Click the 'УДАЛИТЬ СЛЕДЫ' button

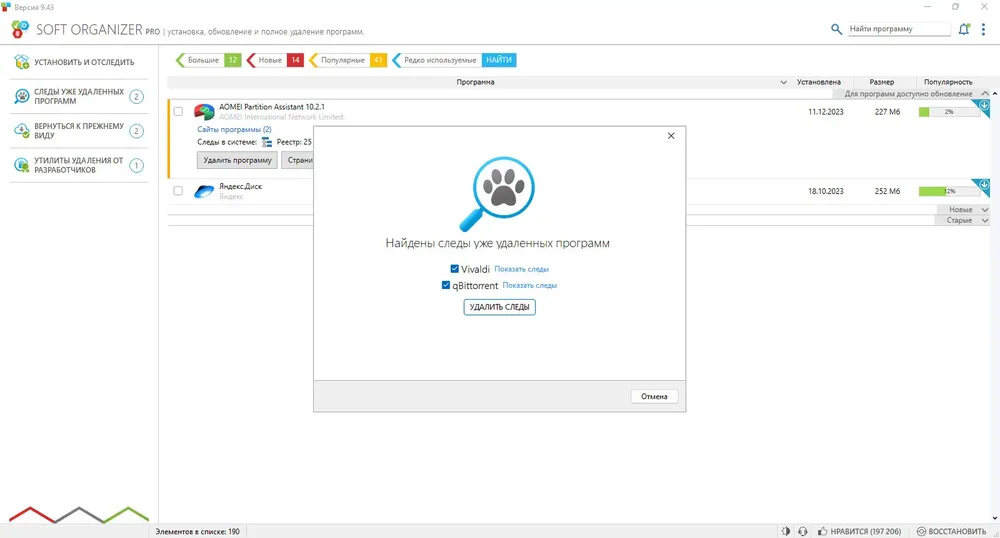[499, 307]
